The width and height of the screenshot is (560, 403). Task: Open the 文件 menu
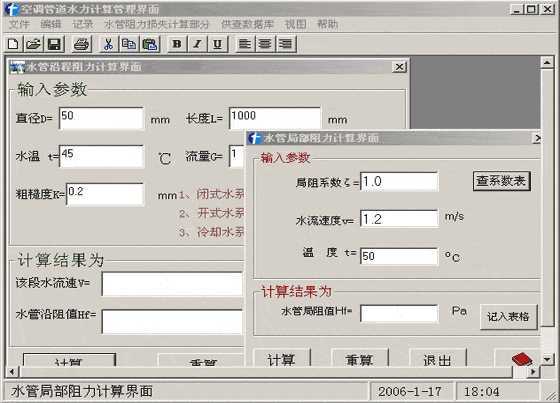pos(19,24)
